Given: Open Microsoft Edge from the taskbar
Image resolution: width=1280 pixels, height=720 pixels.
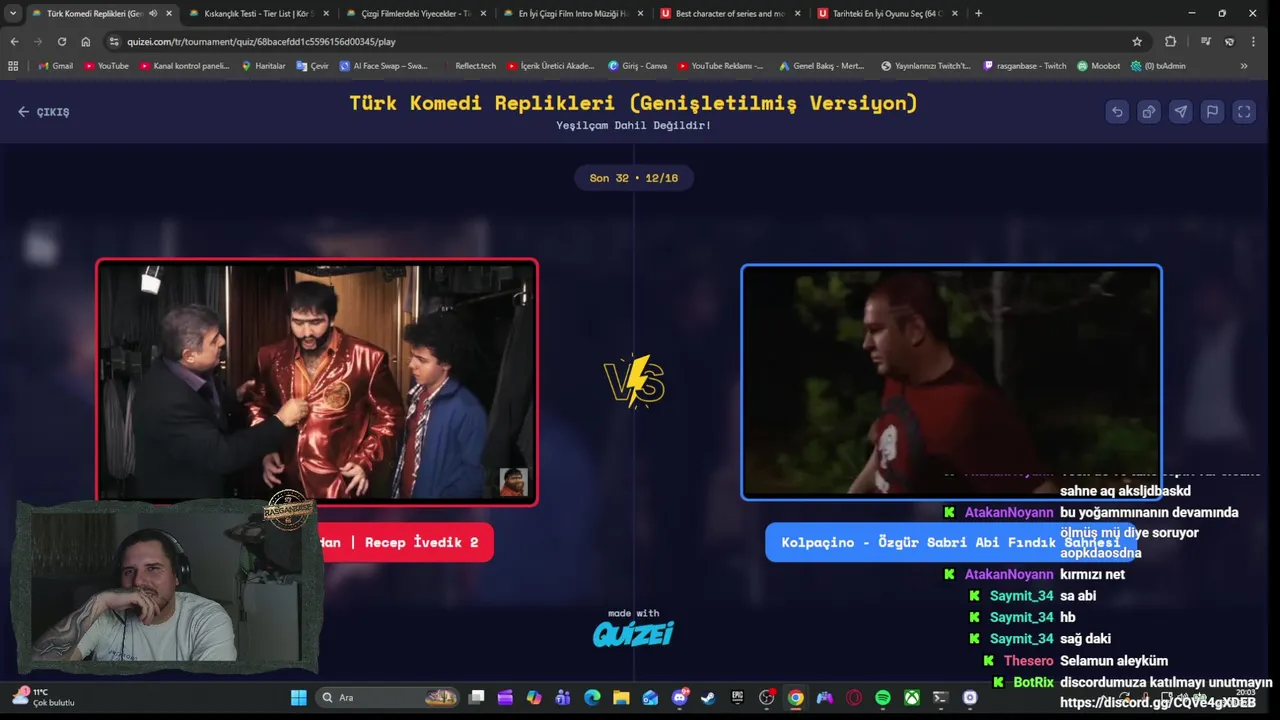Looking at the screenshot, I should click(x=591, y=697).
